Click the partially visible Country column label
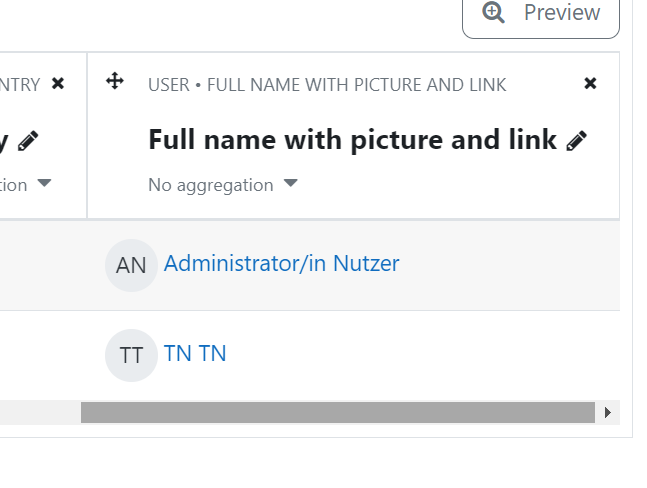 (20, 85)
